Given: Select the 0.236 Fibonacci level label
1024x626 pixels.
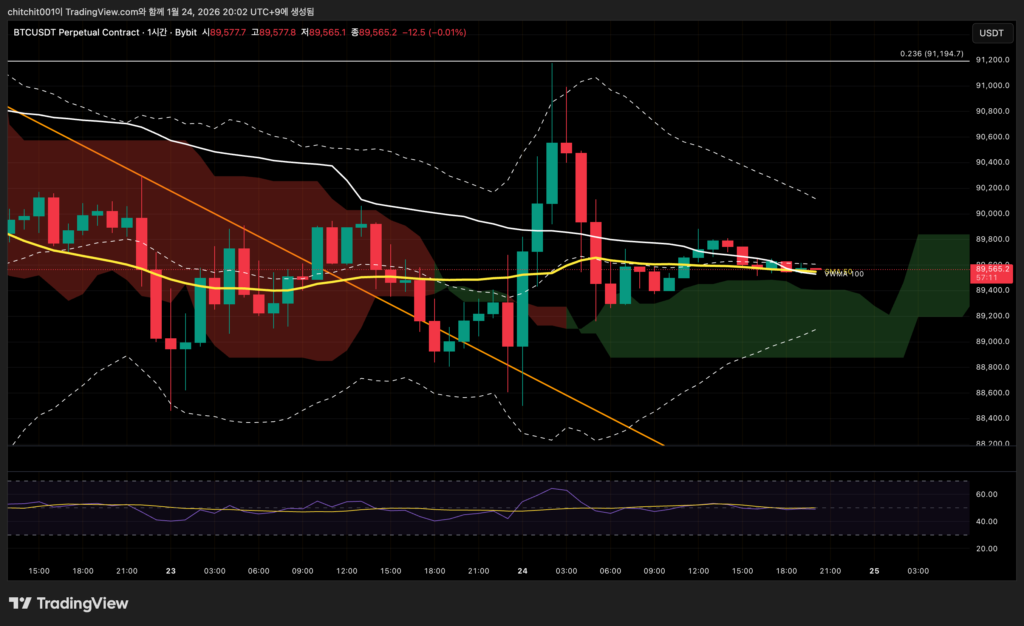Looking at the screenshot, I should pos(930,54).
